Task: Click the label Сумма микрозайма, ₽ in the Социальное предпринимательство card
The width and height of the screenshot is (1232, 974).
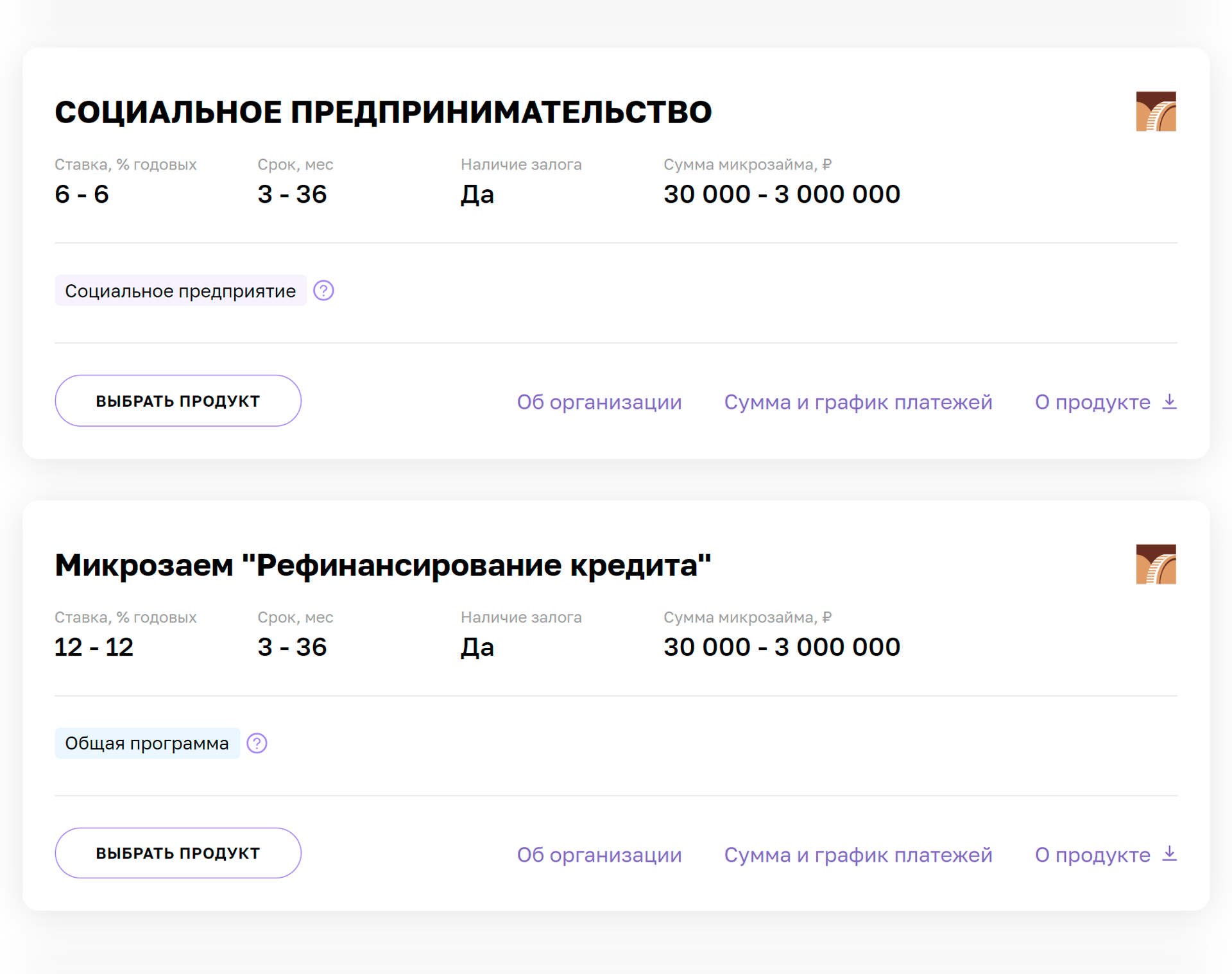Action: tap(748, 165)
